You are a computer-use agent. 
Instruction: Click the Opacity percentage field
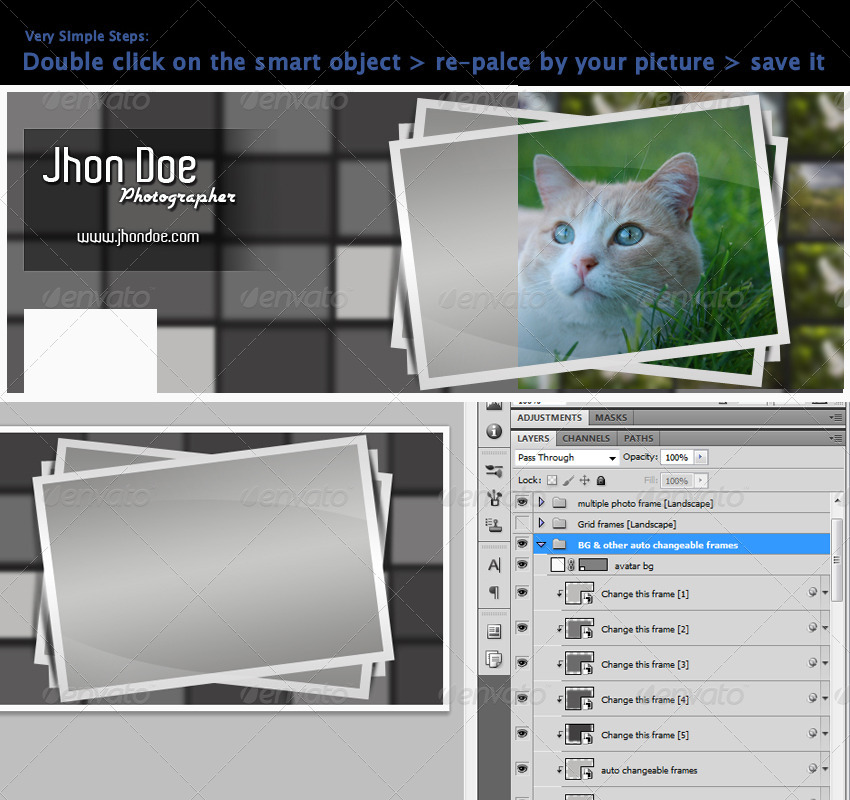coord(677,457)
